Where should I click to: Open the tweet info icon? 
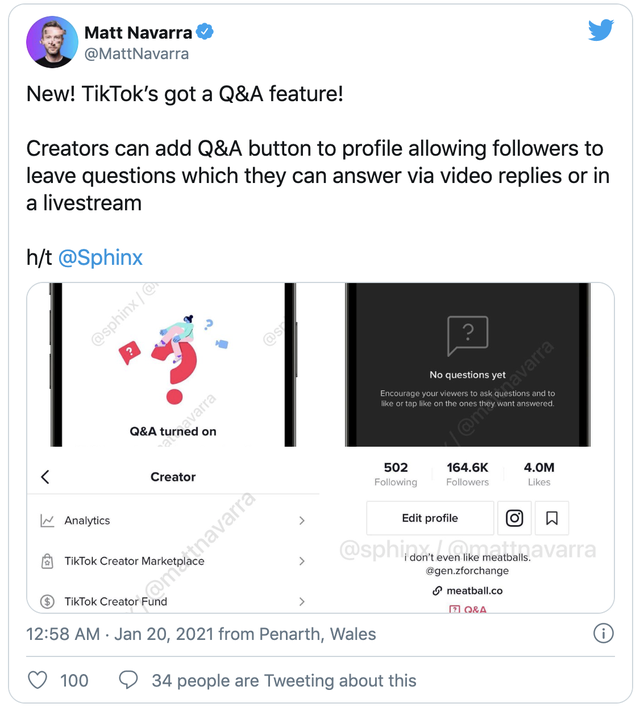tap(603, 633)
